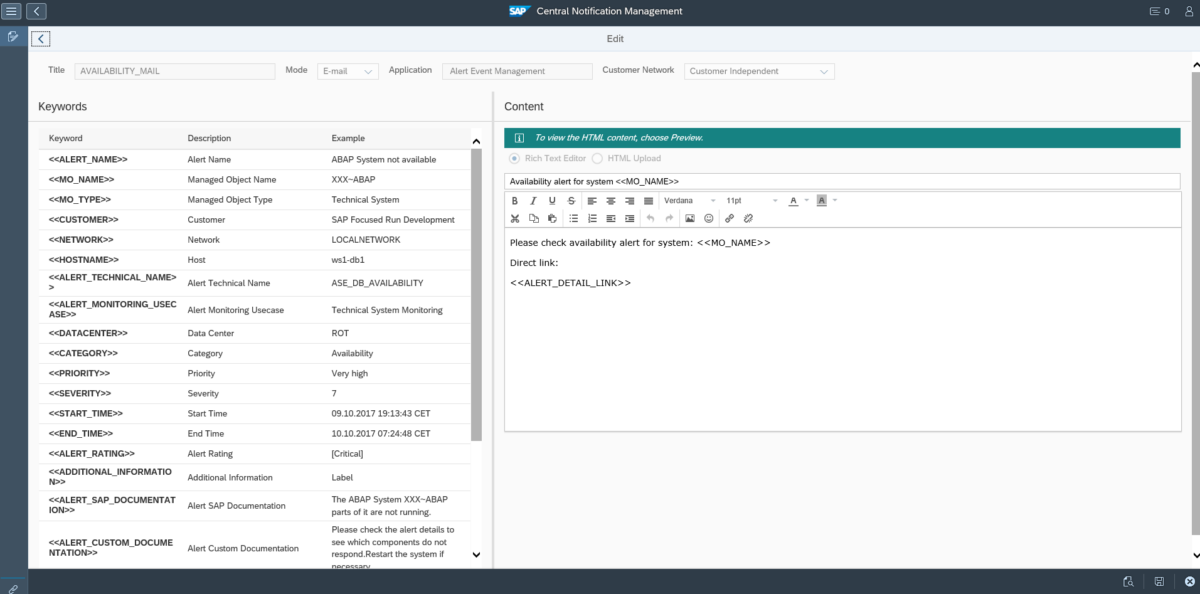1200x594 pixels.
Task: Insert an emoticon
Action: 709,218
